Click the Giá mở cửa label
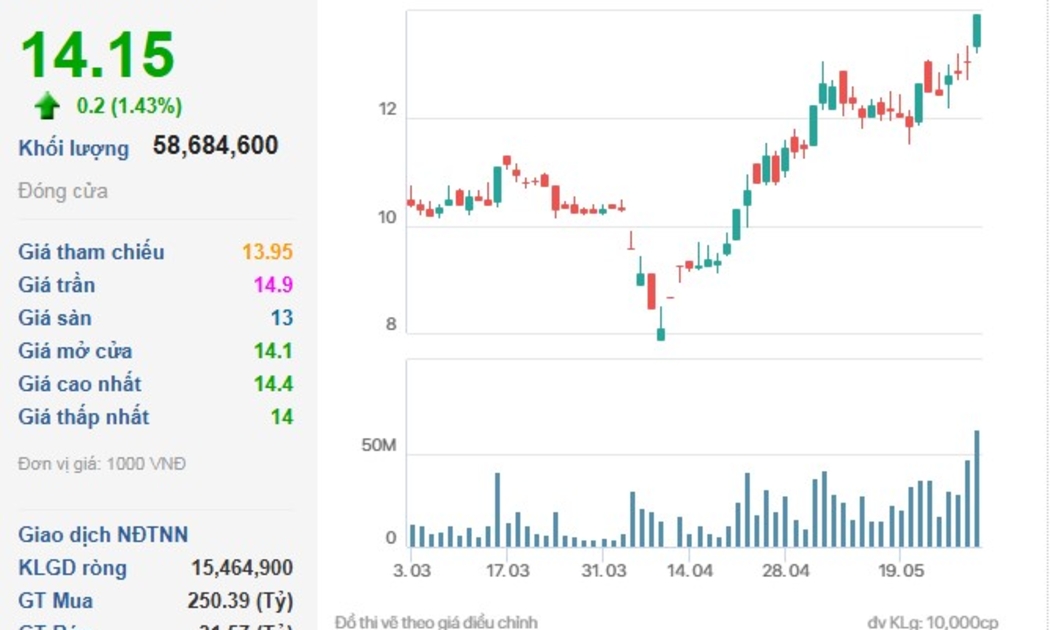 (x=75, y=351)
